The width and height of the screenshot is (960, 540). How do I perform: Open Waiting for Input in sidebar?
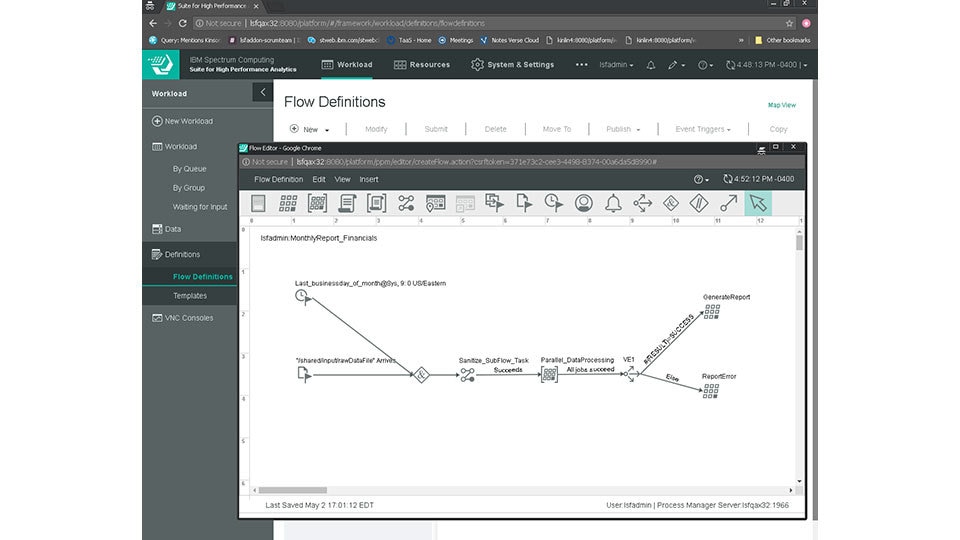(200, 207)
